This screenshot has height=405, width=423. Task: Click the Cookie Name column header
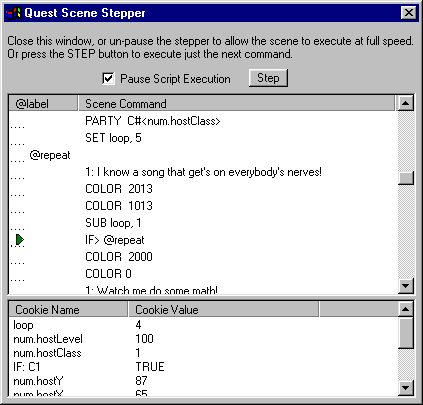[68, 310]
